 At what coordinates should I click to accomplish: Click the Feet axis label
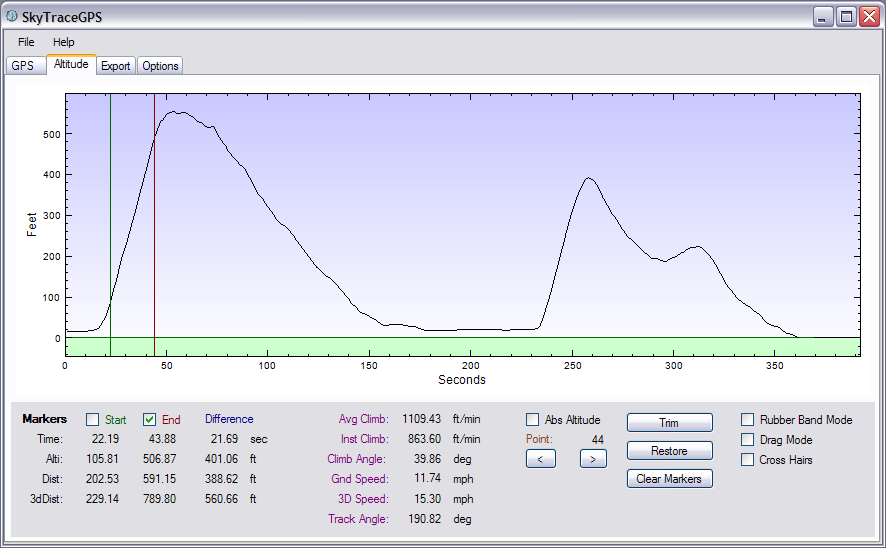(x=32, y=224)
